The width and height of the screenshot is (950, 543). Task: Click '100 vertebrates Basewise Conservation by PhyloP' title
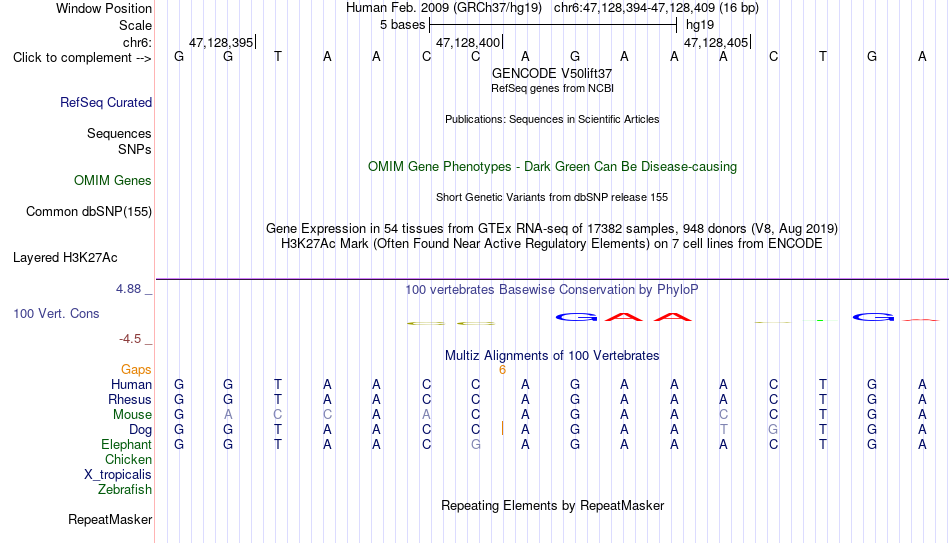(x=552, y=290)
